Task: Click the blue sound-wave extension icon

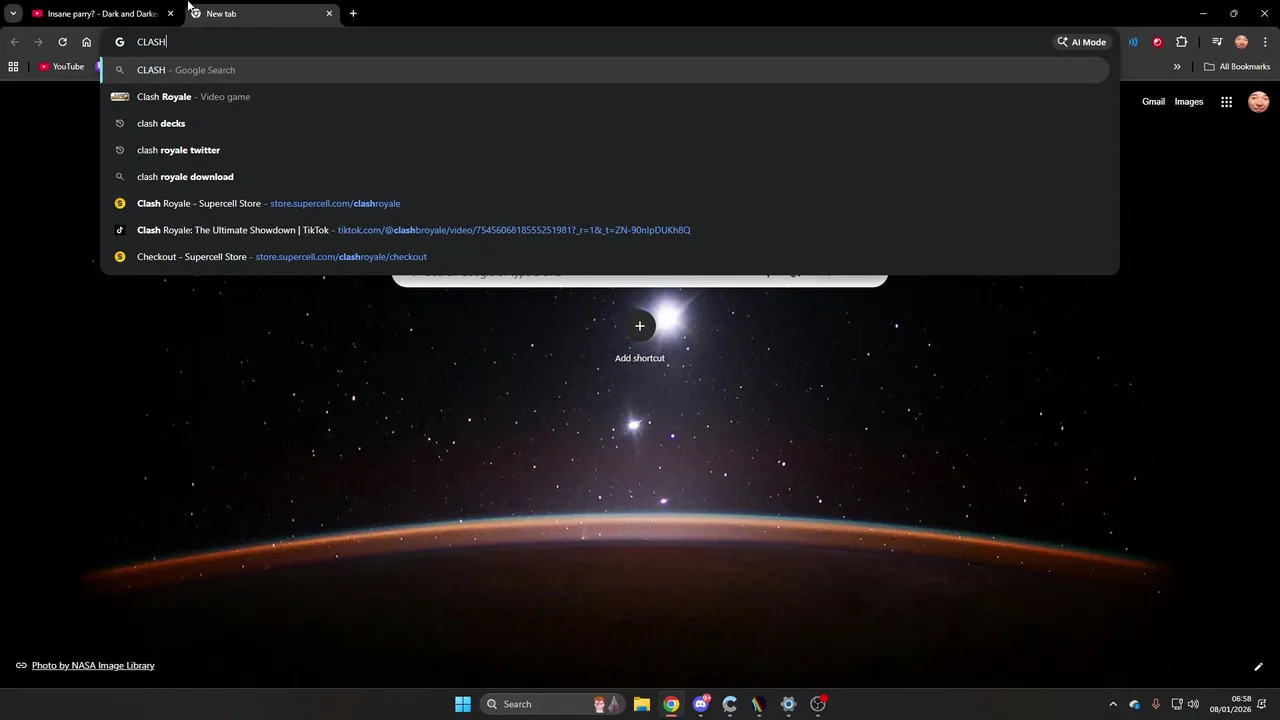Action: click(1133, 42)
